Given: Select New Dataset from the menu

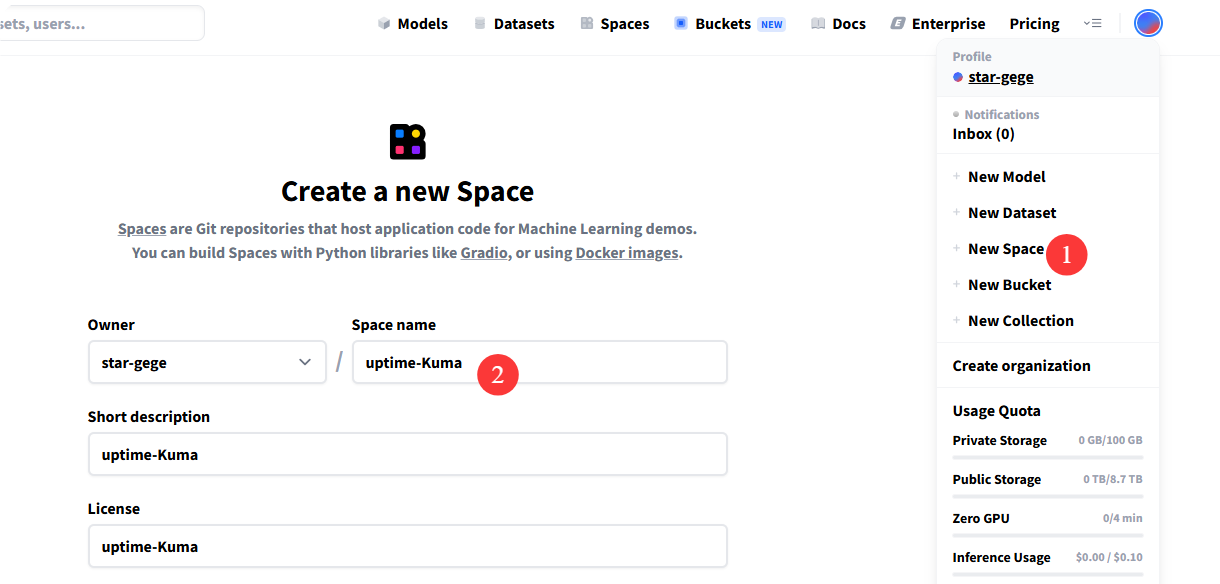Looking at the screenshot, I should tap(1011, 213).
